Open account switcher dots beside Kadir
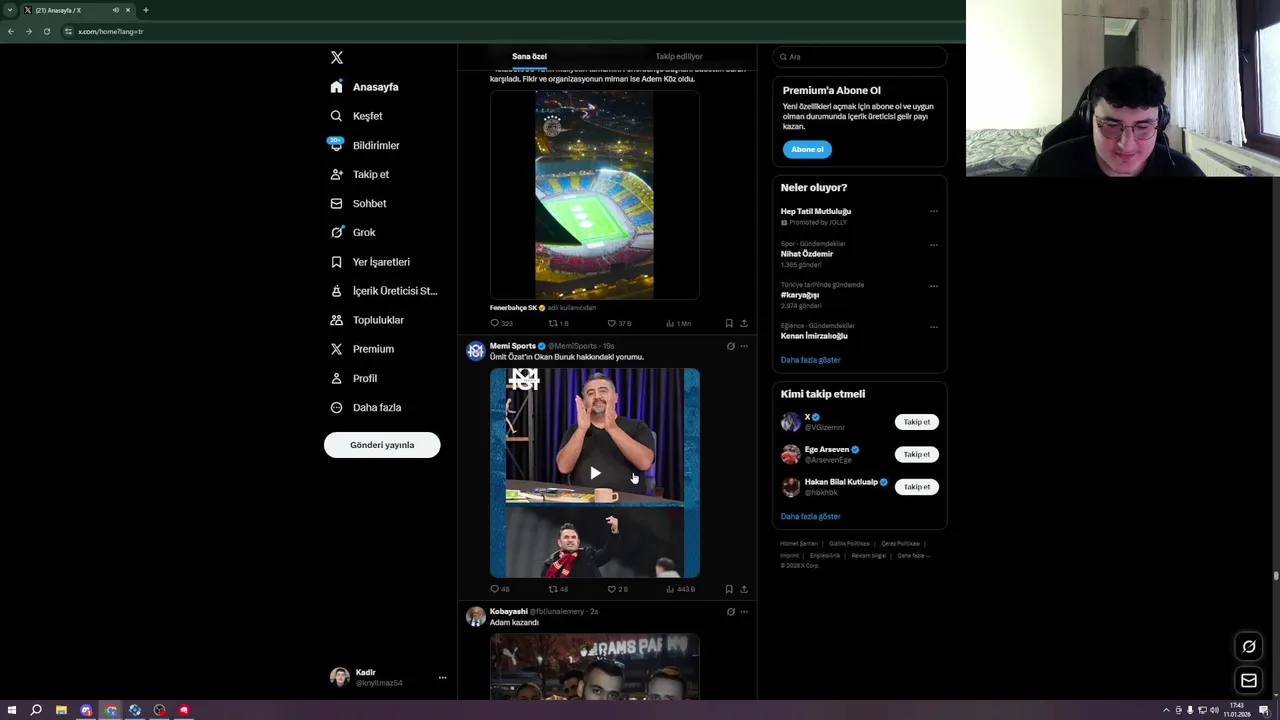Screen dimensions: 1280x720 coord(442,678)
